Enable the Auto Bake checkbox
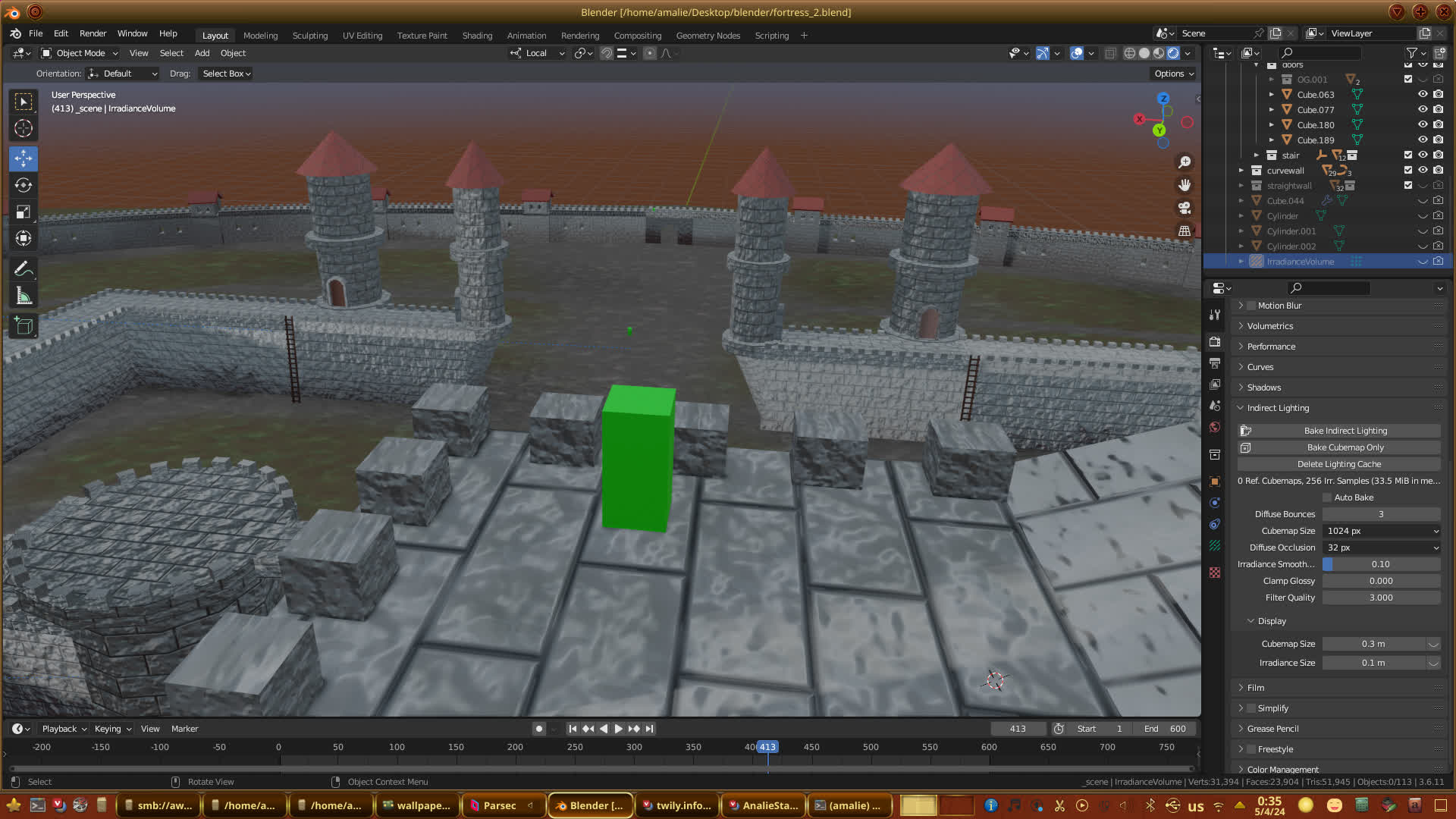 tap(1327, 497)
